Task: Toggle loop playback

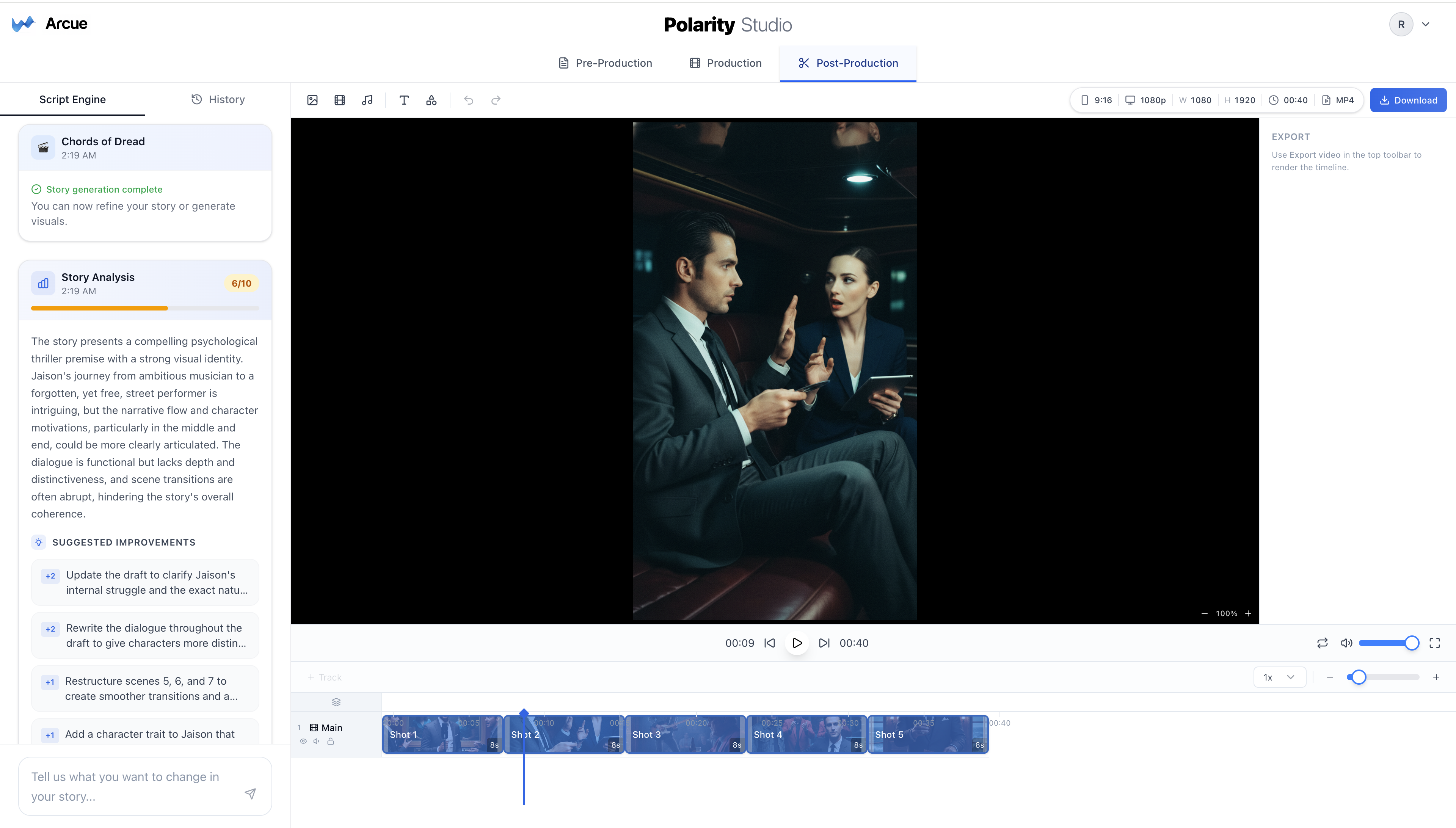Action: 1323,643
